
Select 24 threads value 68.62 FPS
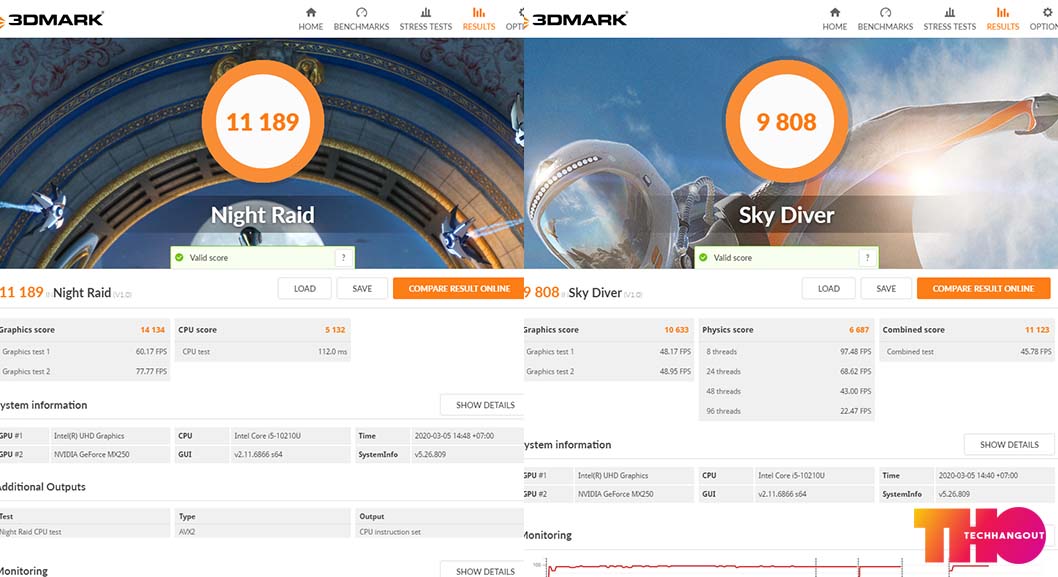point(856,371)
